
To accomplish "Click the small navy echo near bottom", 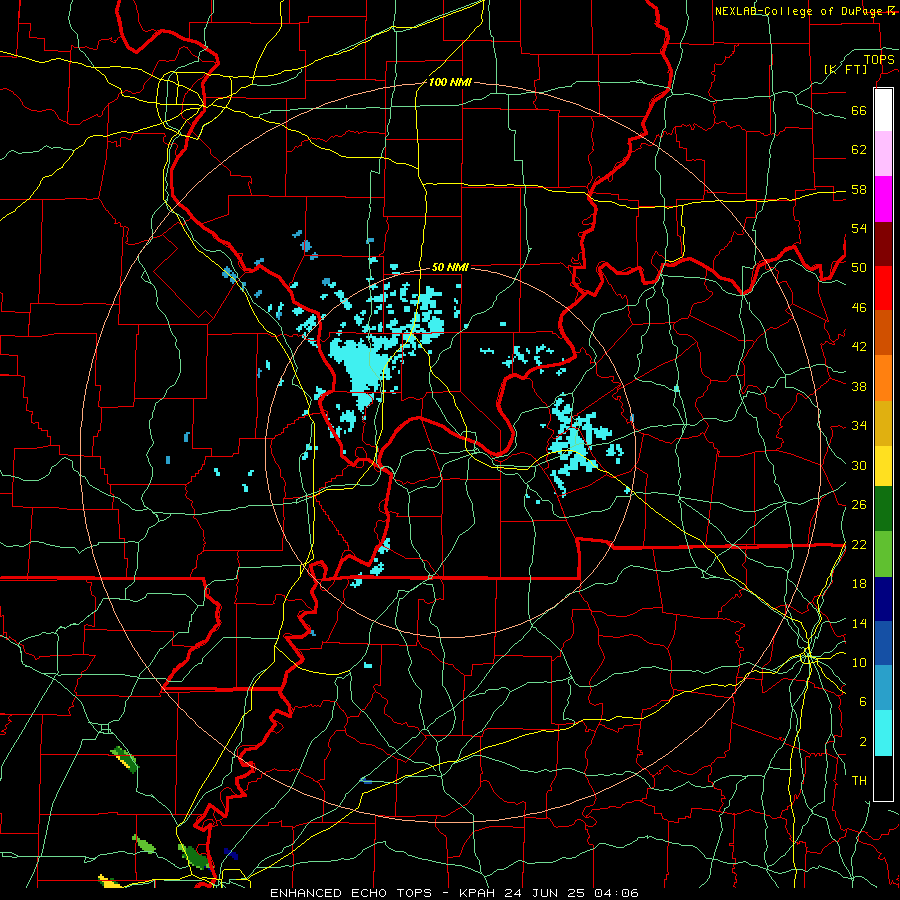I will [x=231, y=854].
